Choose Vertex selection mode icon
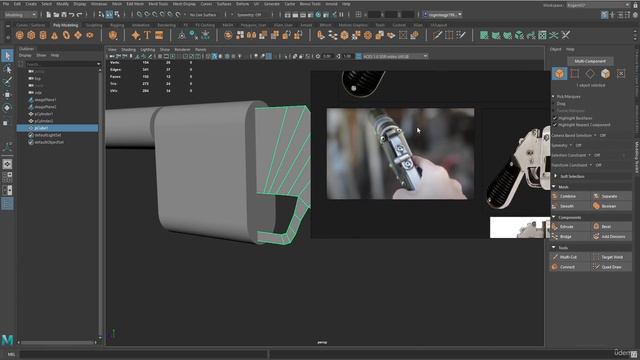The image size is (640, 360). point(575,73)
